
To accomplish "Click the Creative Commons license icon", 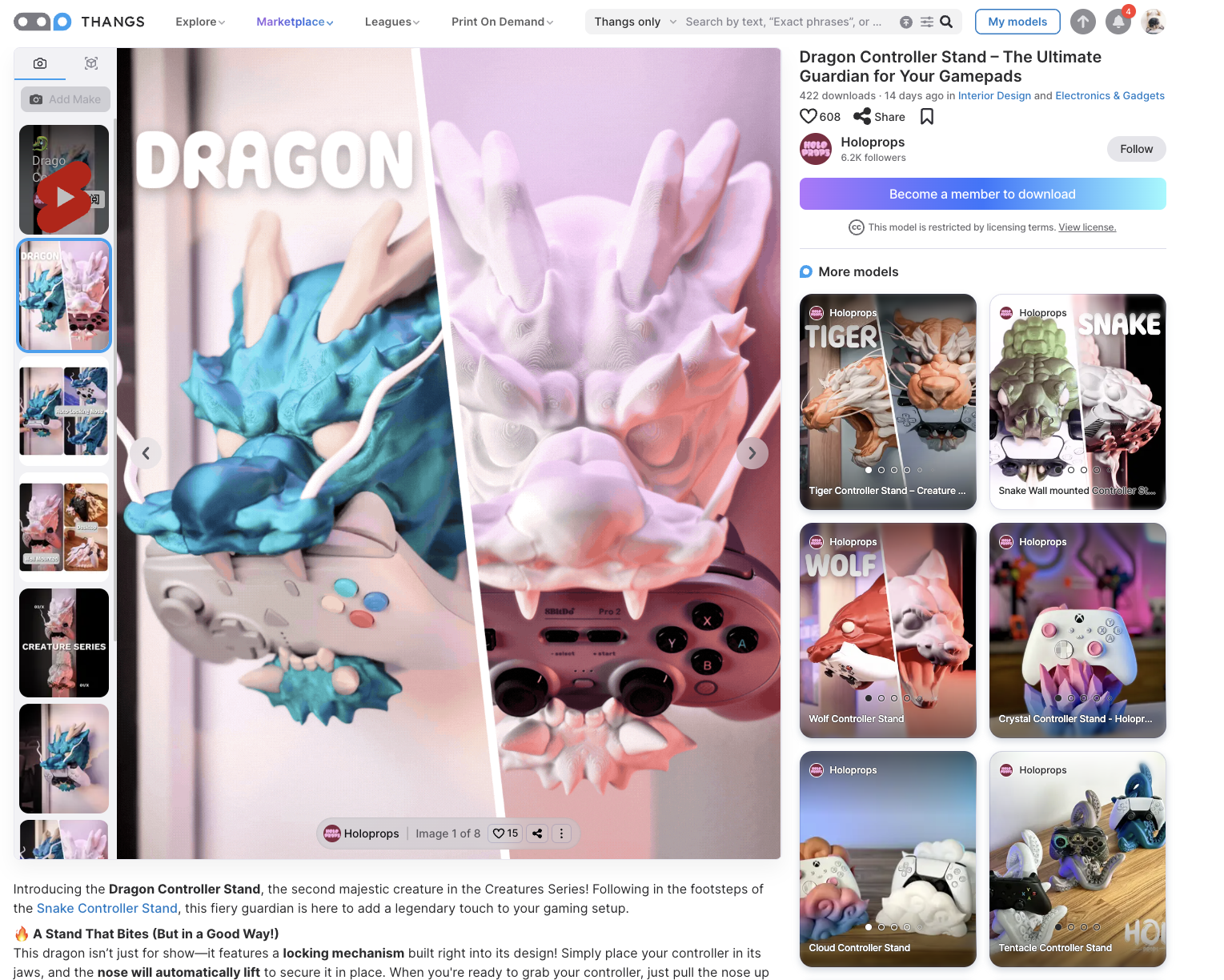I will (x=856, y=227).
